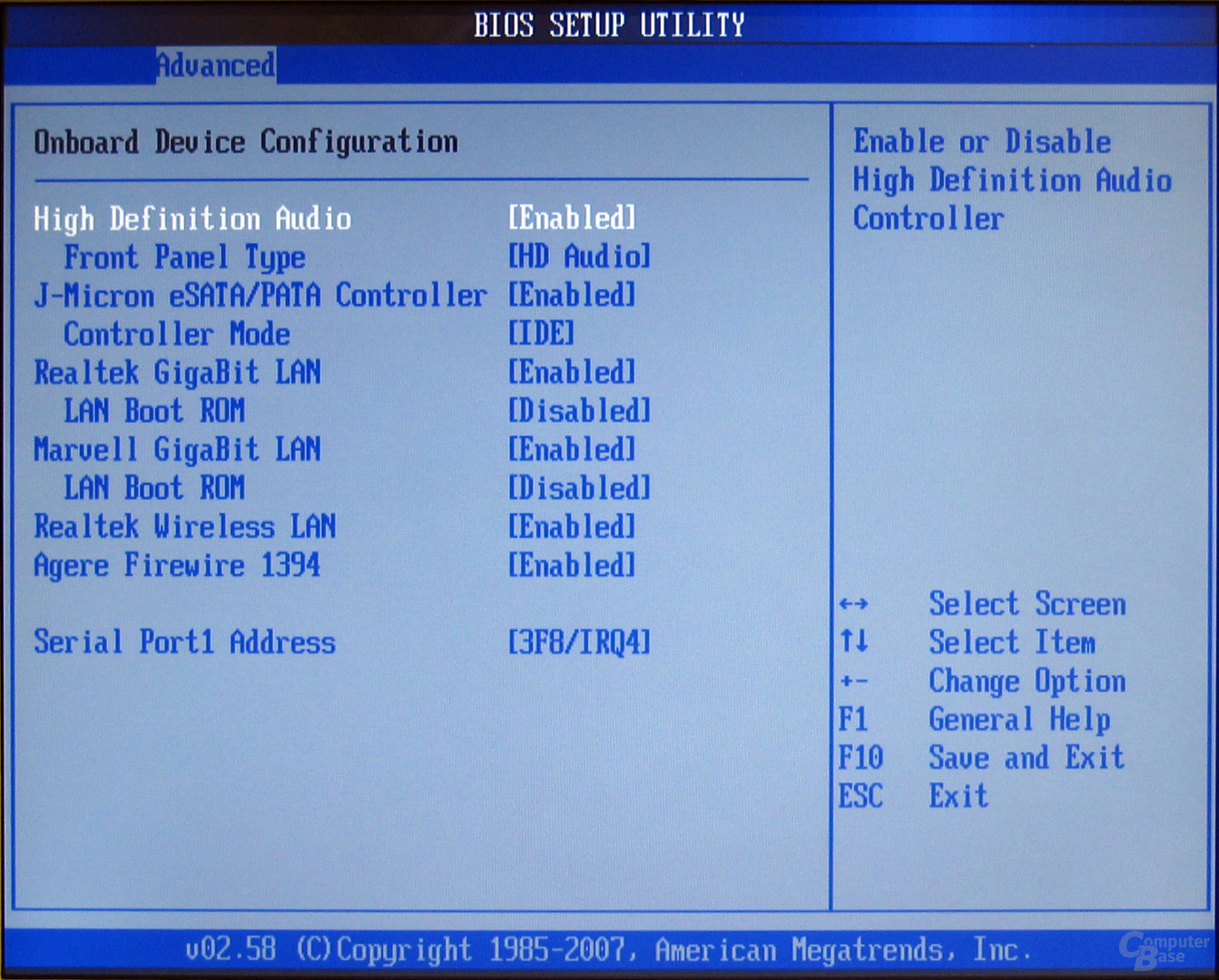The height and width of the screenshot is (980, 1219).
Task: Select Agere Firewire 1394 label
Action: click(x=177, y=566)
